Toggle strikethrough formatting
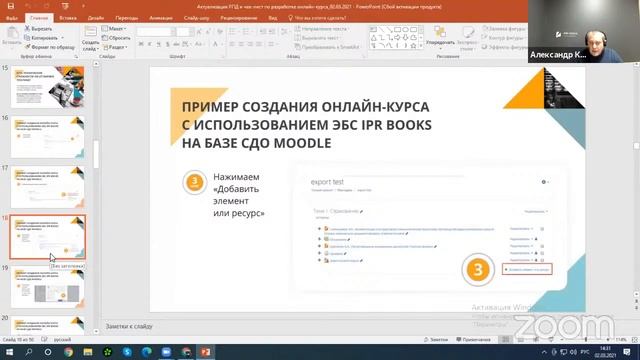Viewport: 640px width, 360px height. pyautogui.click(x=176, y=44)
